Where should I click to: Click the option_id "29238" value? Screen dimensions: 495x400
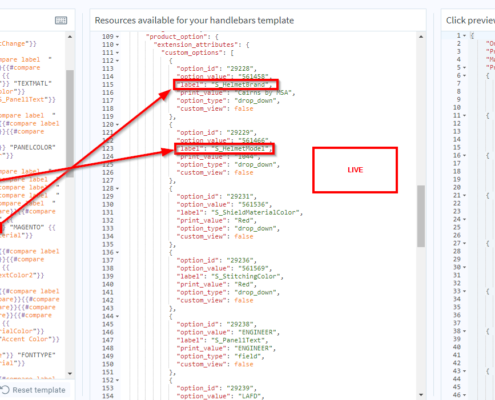click(240, 324)
